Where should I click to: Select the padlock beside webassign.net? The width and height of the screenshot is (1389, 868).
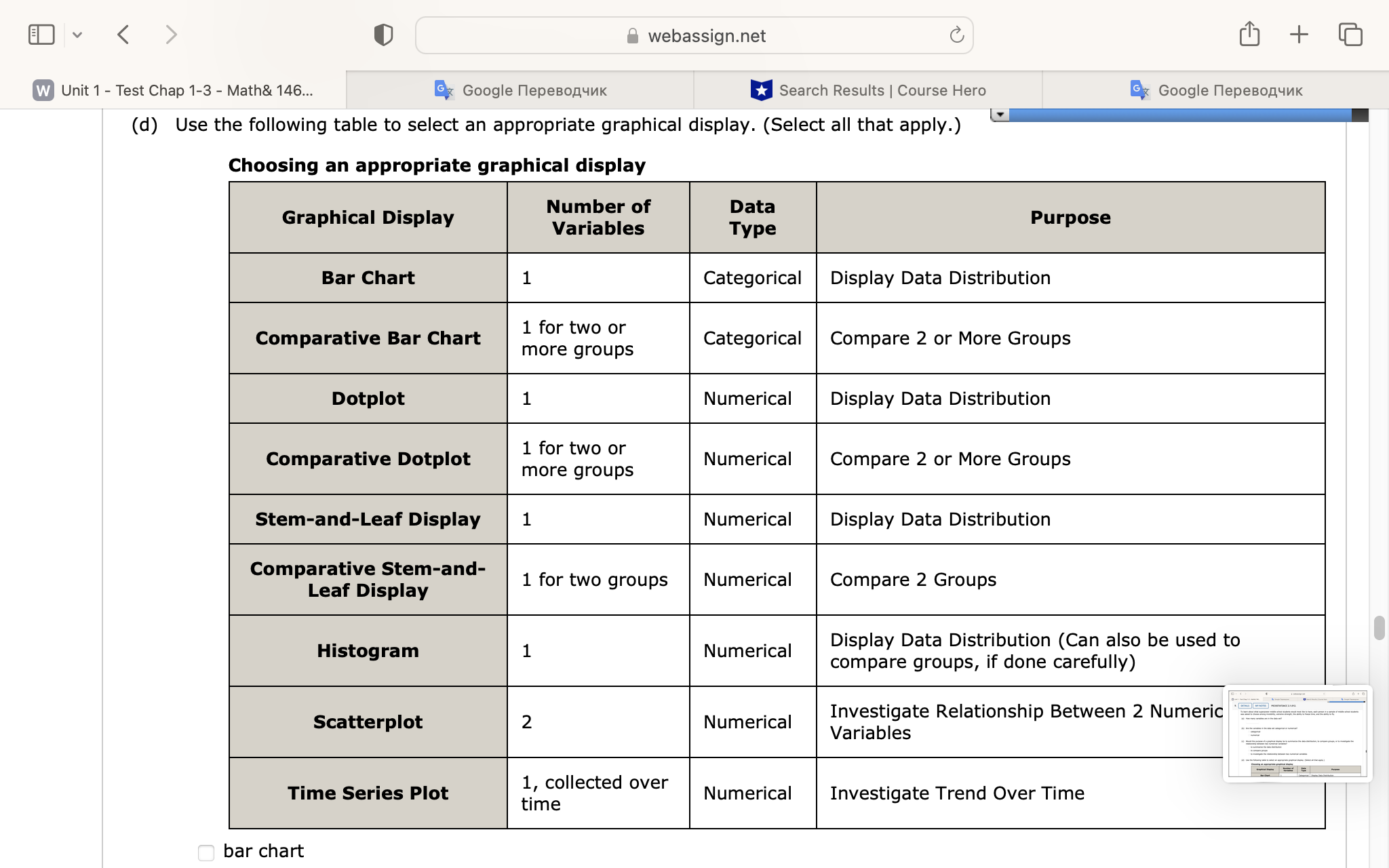[632, 35]
